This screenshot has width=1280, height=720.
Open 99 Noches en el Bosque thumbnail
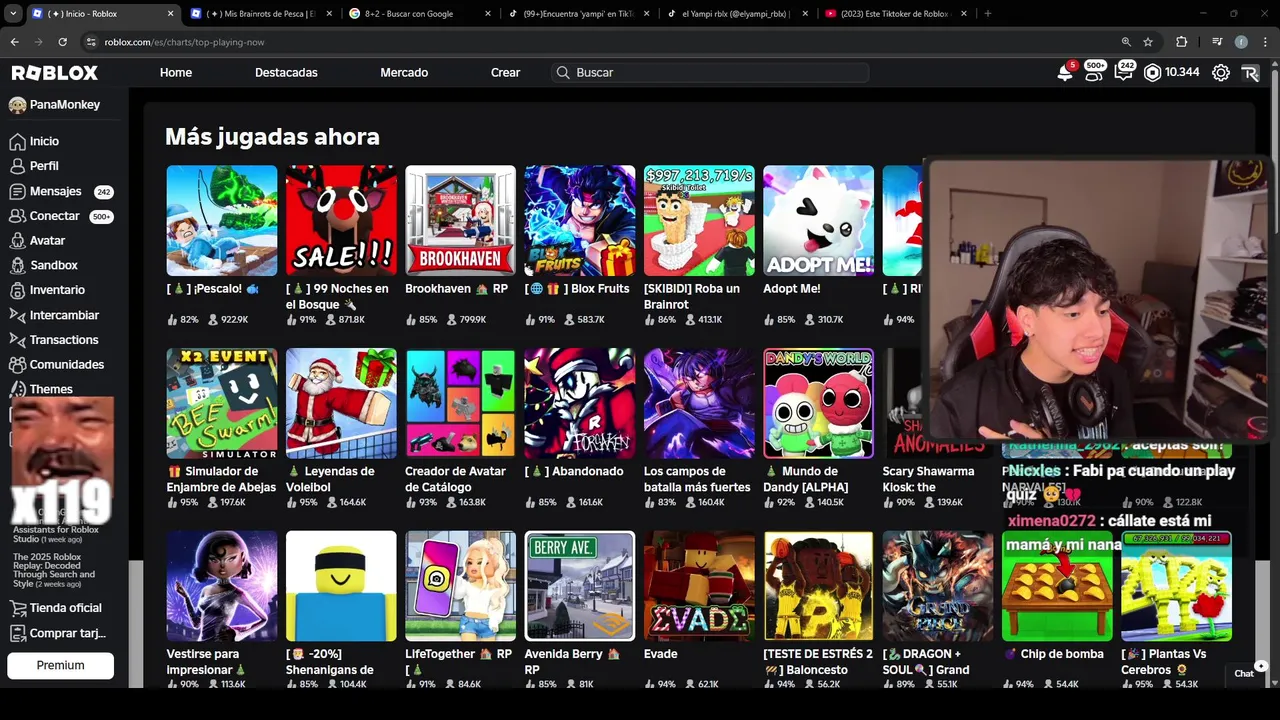tap(341, 221)
